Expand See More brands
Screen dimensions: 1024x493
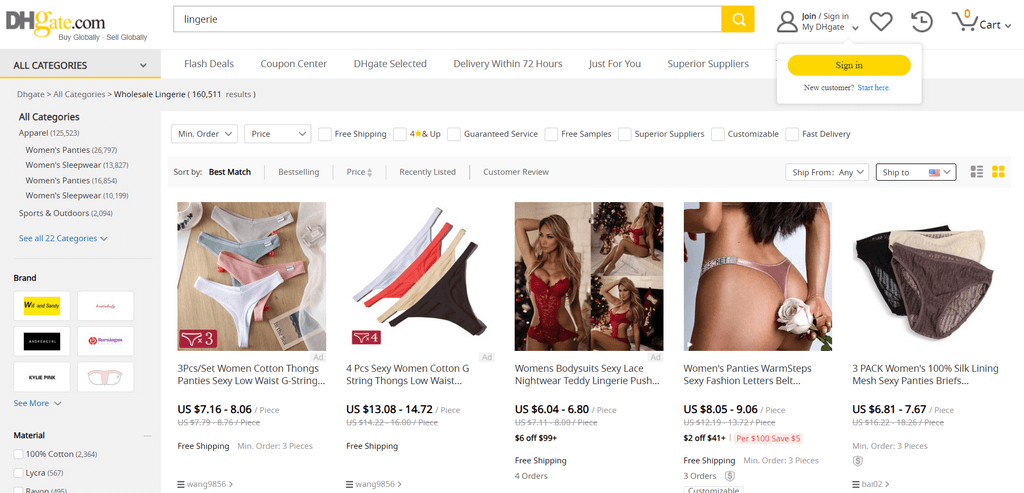(37, 404)
